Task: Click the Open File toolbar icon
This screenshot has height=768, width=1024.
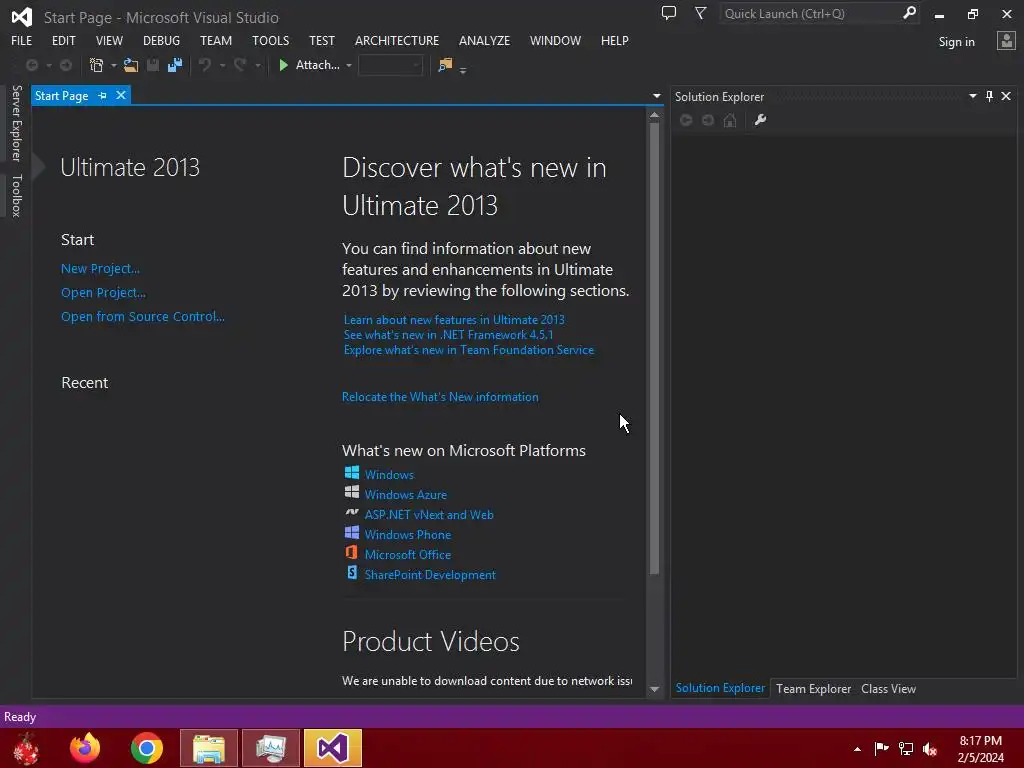Action: tap(131, 65)
